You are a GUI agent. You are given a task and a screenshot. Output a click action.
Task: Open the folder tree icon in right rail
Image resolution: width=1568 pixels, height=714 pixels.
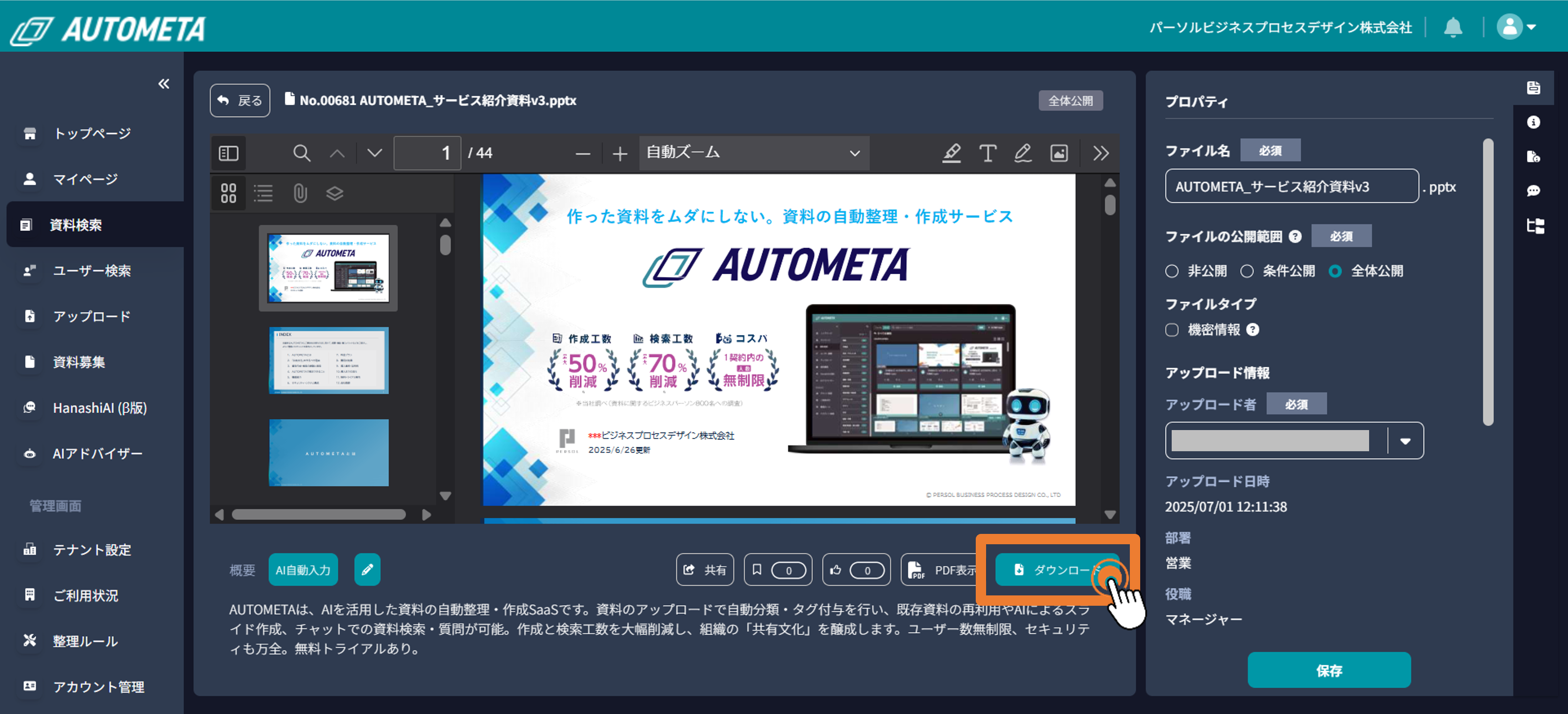1535,226
